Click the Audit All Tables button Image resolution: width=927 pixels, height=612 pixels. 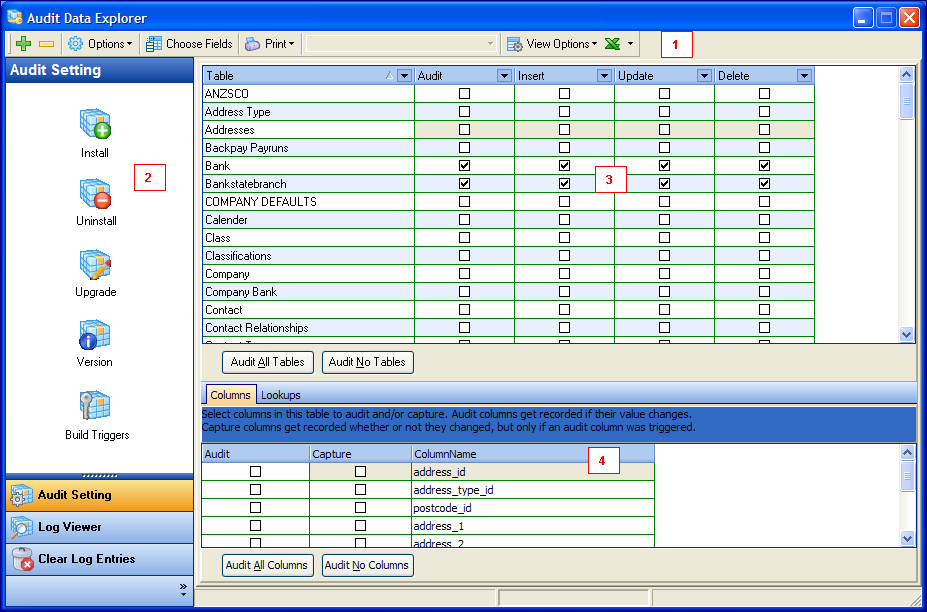click(x=268, y=362)
